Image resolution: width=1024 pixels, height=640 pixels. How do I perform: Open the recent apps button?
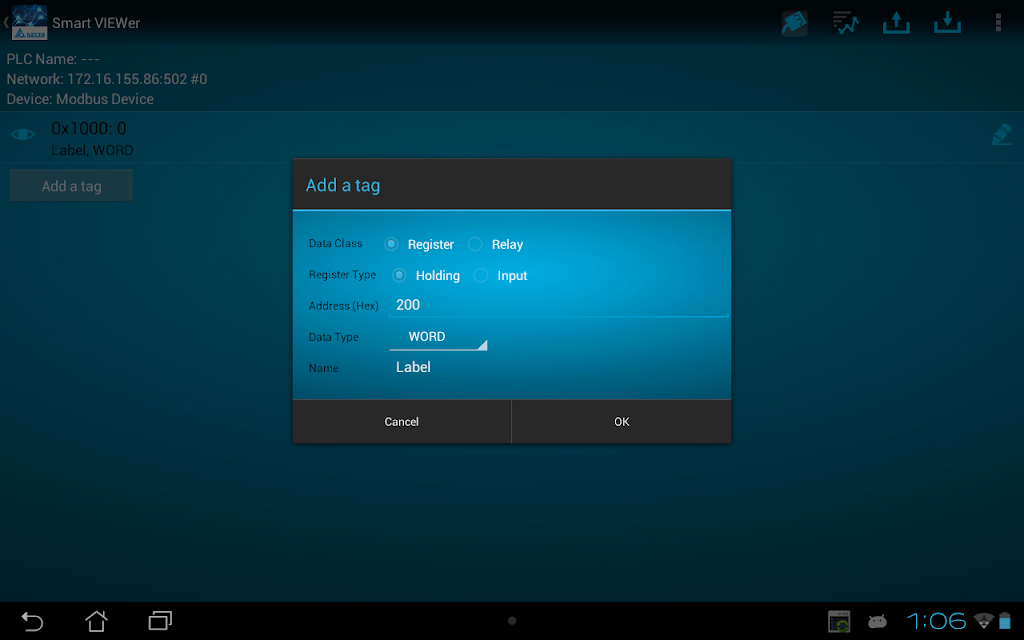click(160, 621)
